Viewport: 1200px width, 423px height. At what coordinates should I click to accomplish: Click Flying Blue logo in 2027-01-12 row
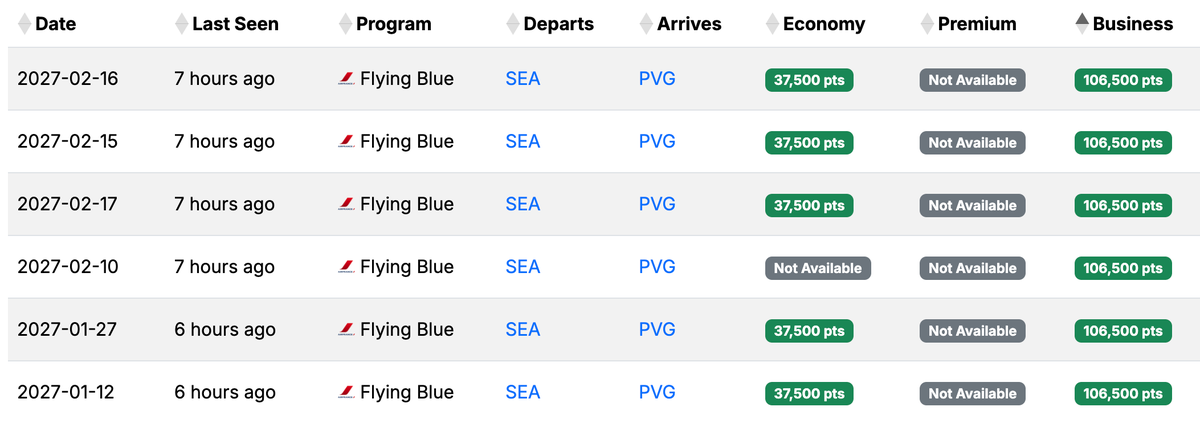point(347,393)
